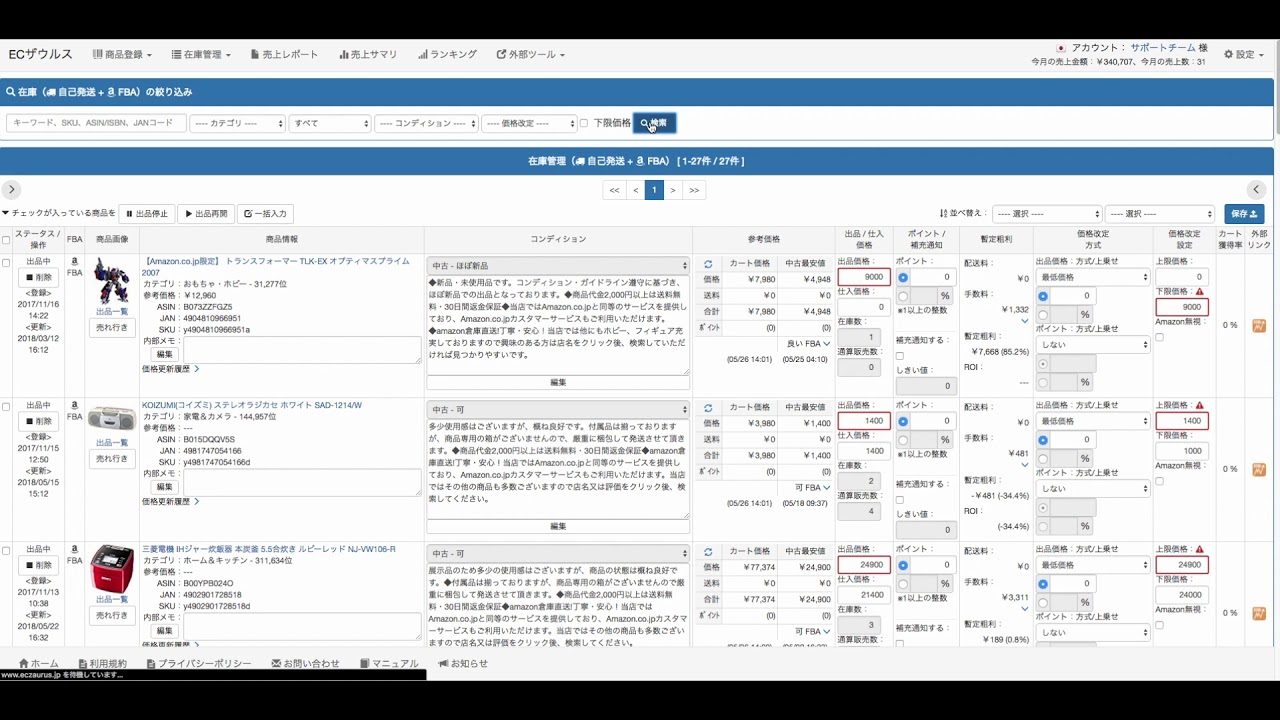Expand first 並べ替え sort dropdown
Image resolution: width=1280 pixels, height=720 pixels.
pyautogui.click(x=1046, y=214)
